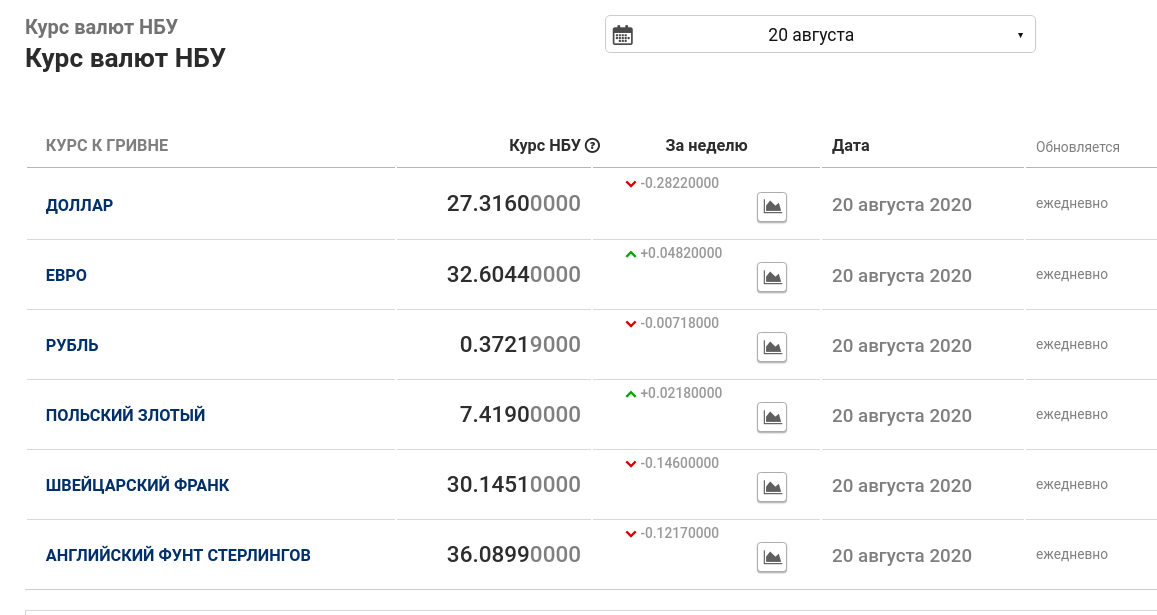Click ежедневно in the Английский фунт row
The height and width of the screenshot is (615, 1157).
pos(1071,554)
